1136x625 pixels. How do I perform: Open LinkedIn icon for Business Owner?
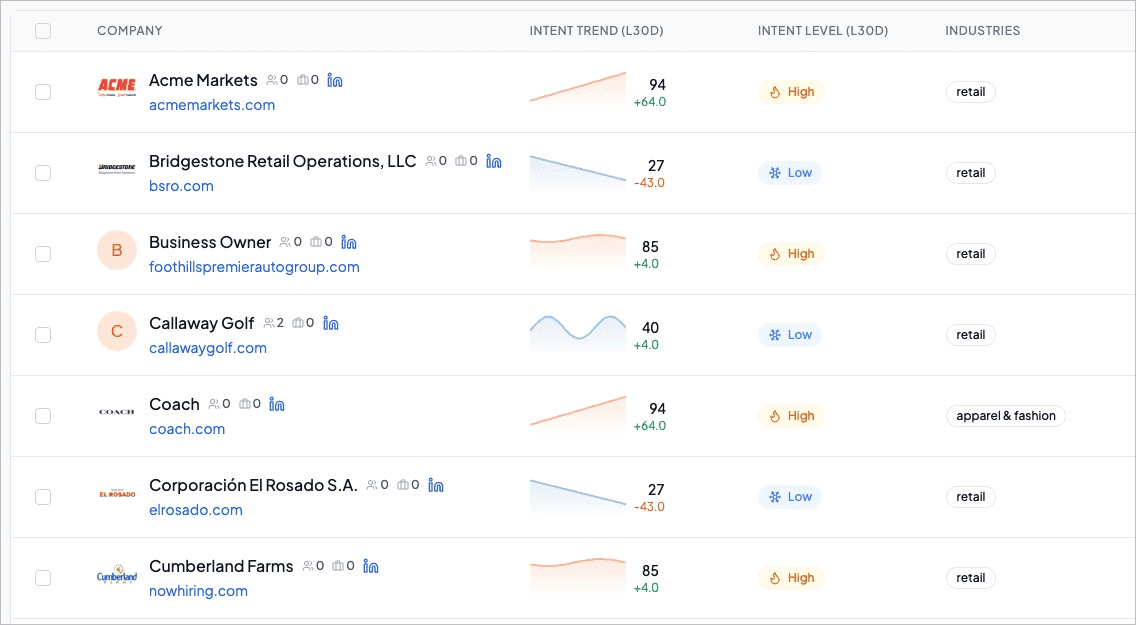tap(348, 243)
